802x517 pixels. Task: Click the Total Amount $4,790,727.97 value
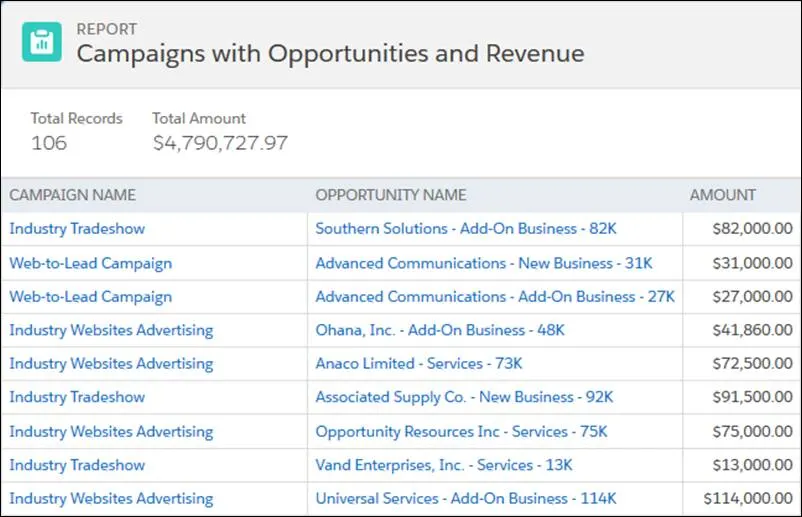point(220,143)
